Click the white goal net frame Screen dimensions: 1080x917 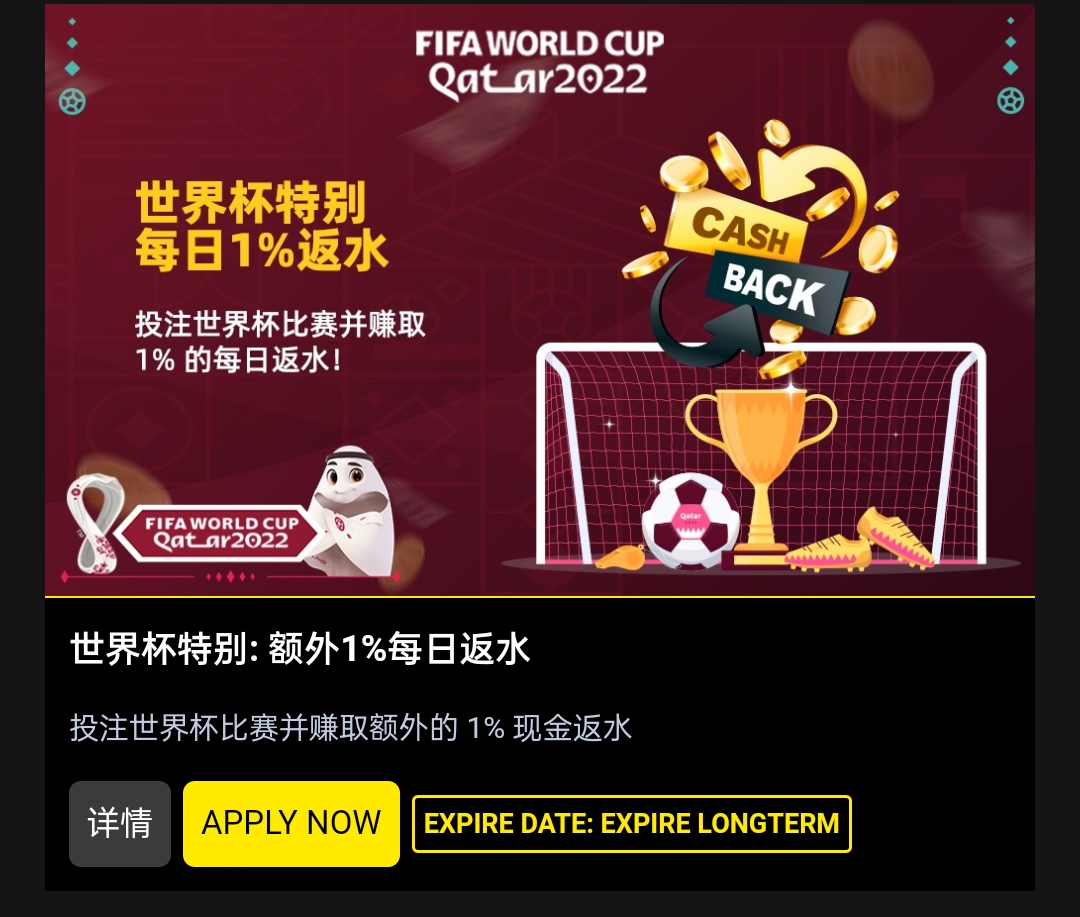pyautogui.click(x=760, y=453)
